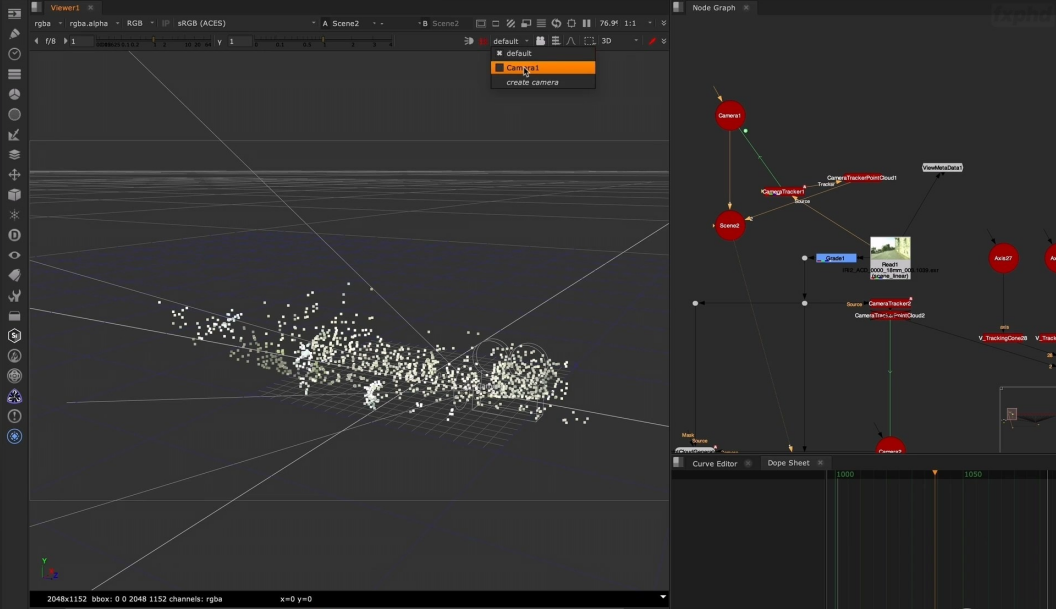This screenshot has width=1056, height=609.
Task: Open the wrench Other nodes menu
Action: pos(14,296)
